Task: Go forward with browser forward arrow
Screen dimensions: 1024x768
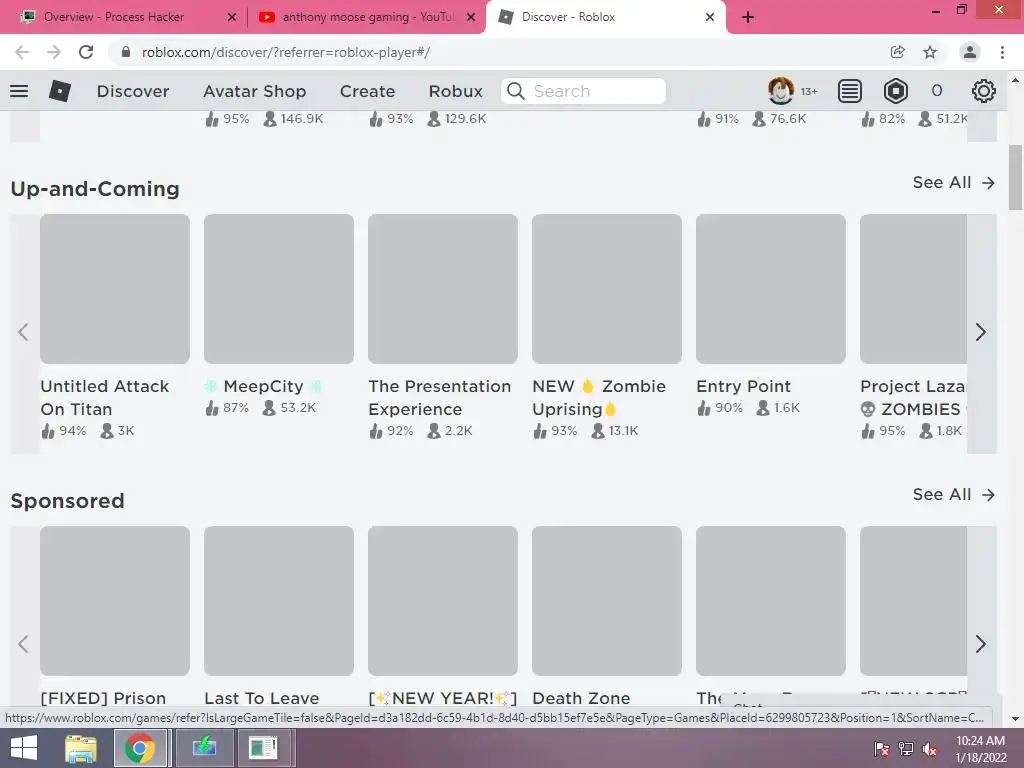Action: coord(54,52)
